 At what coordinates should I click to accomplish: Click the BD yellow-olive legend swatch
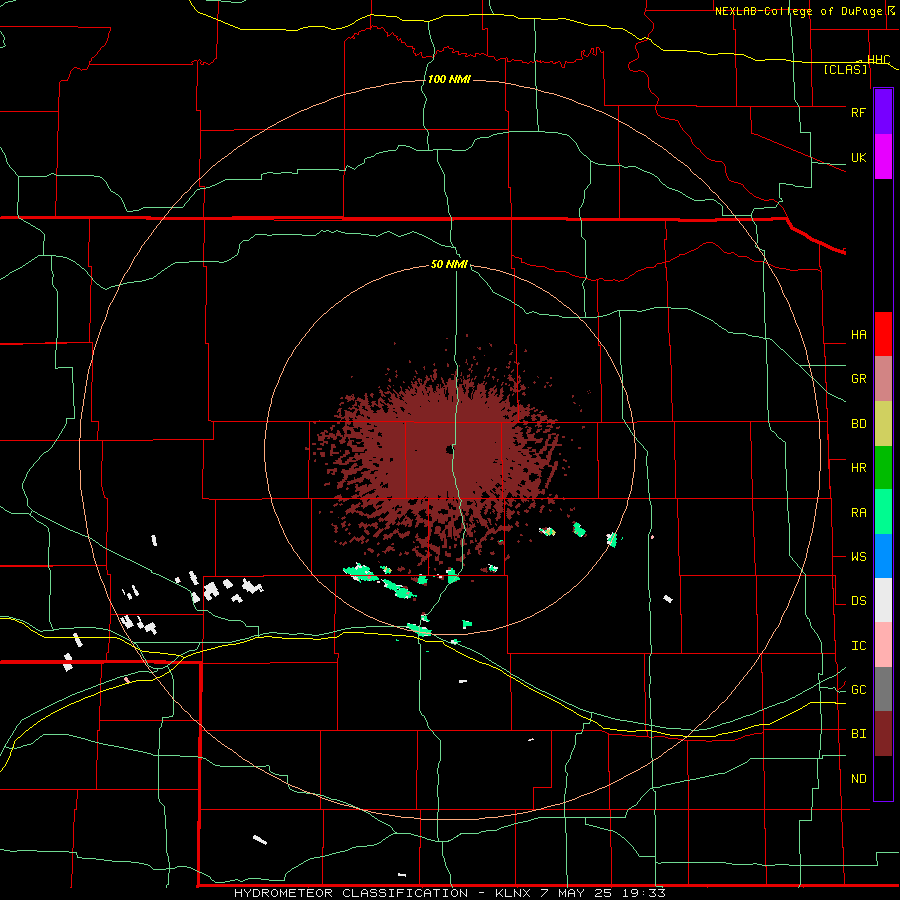click(x=883, y=424)
